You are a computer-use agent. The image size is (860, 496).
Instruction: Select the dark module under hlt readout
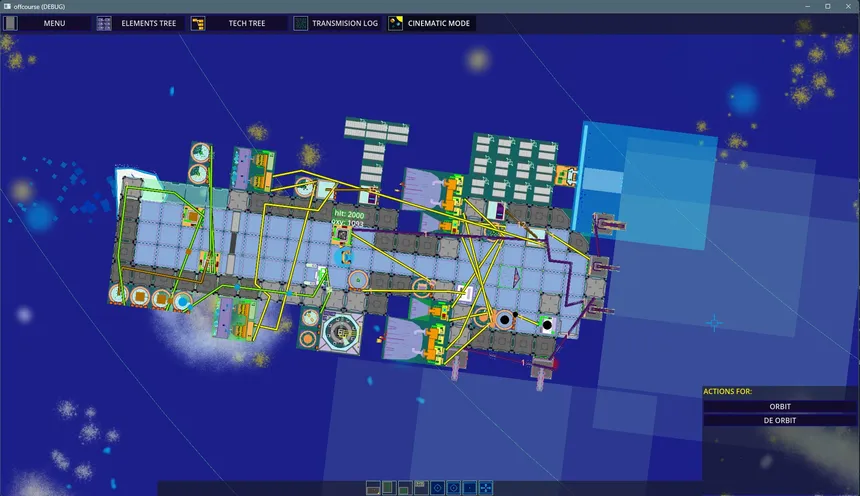(342, 235)
